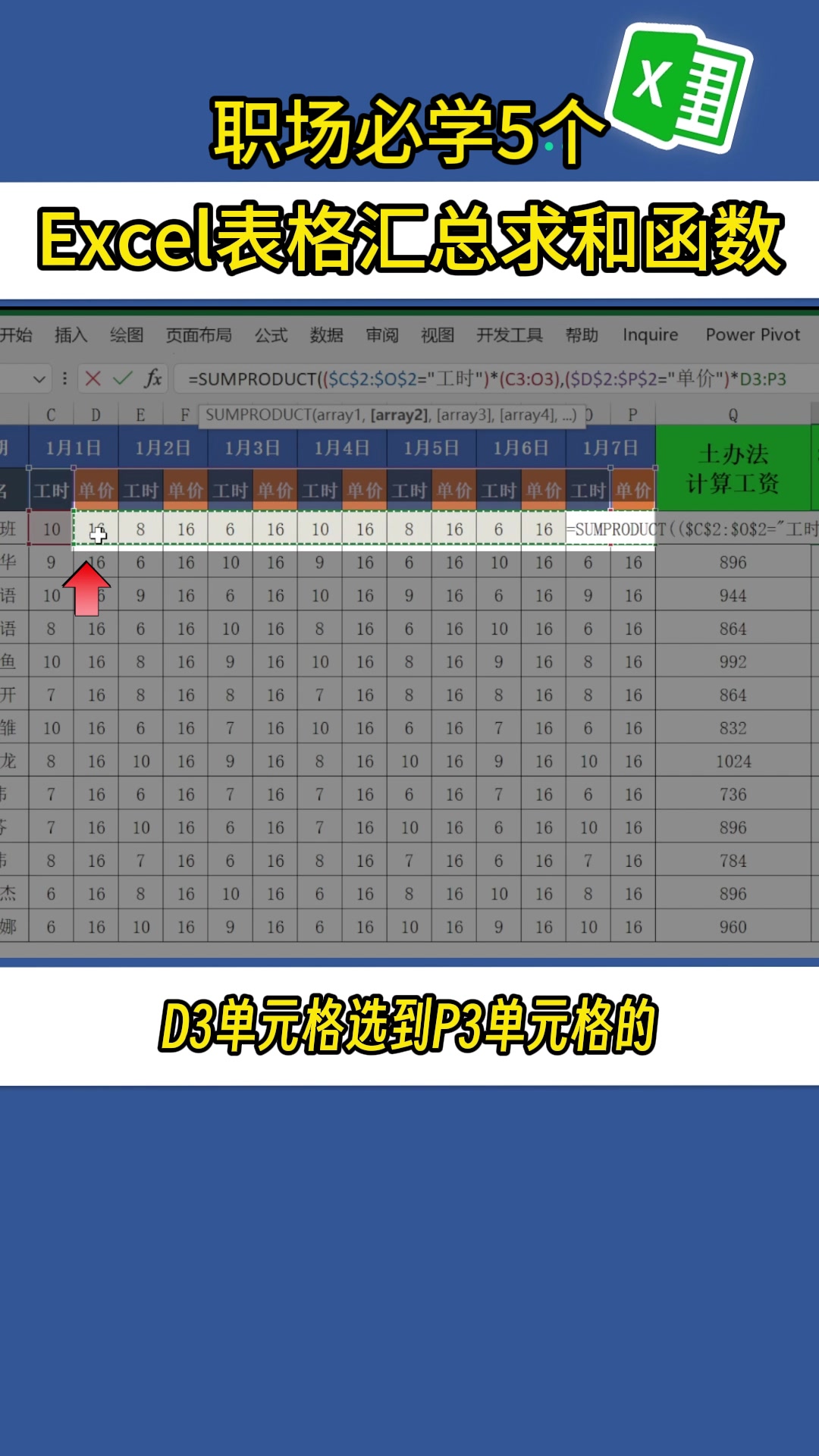The width and height of the screenshot is (819, 1456).
Task: Select column P header
Action: 633,415
